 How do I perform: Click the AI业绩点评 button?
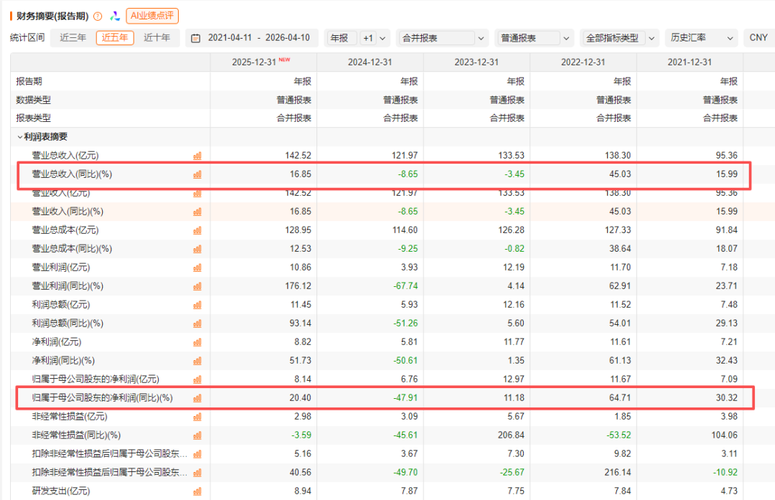click(x=152, y=16)
